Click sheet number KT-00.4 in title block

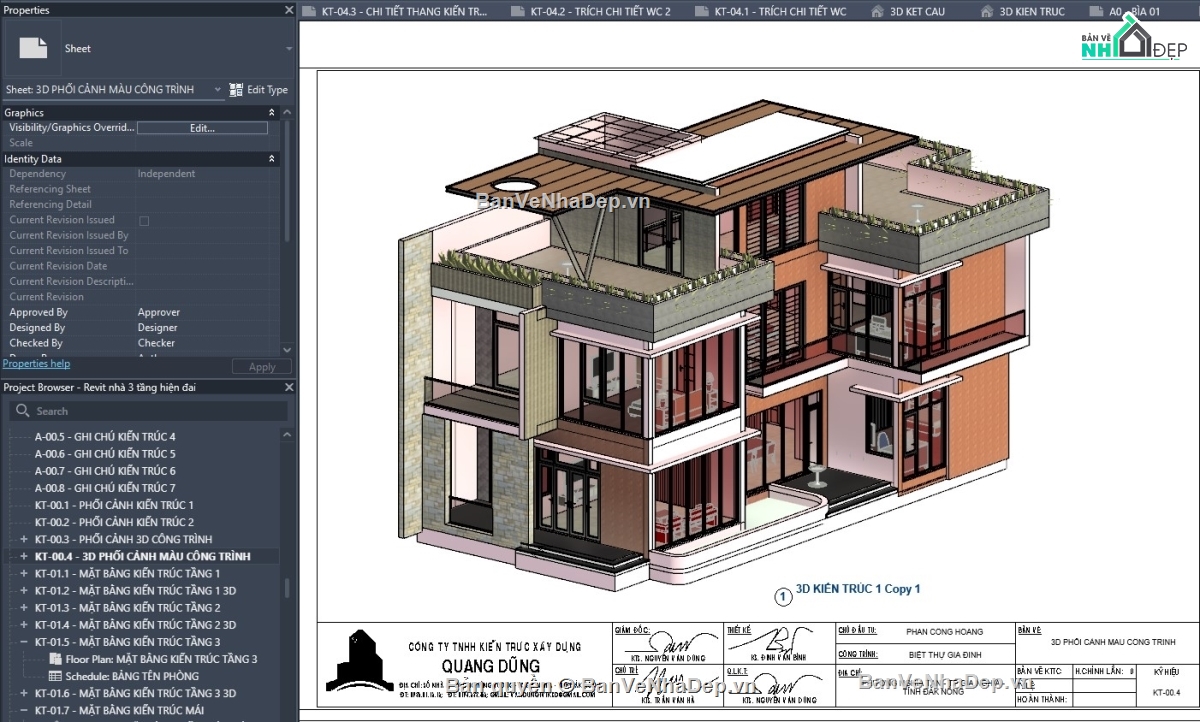(x=1166, y=692)
